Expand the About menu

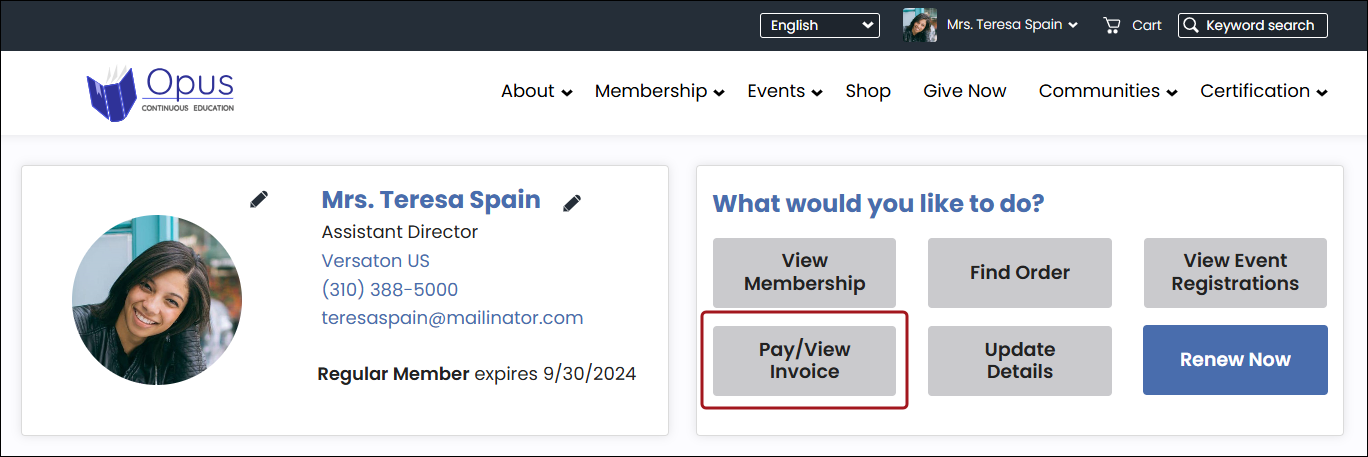(537, 91)
